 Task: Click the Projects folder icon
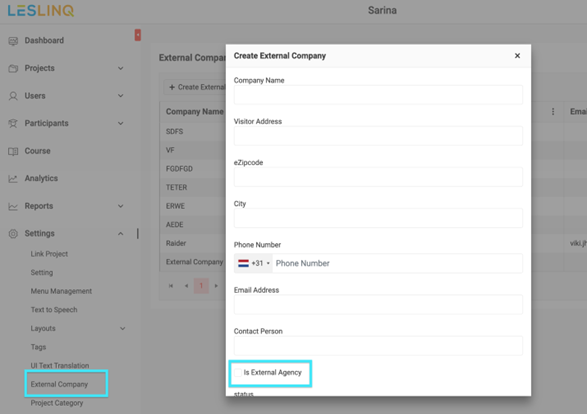(13, 69)
